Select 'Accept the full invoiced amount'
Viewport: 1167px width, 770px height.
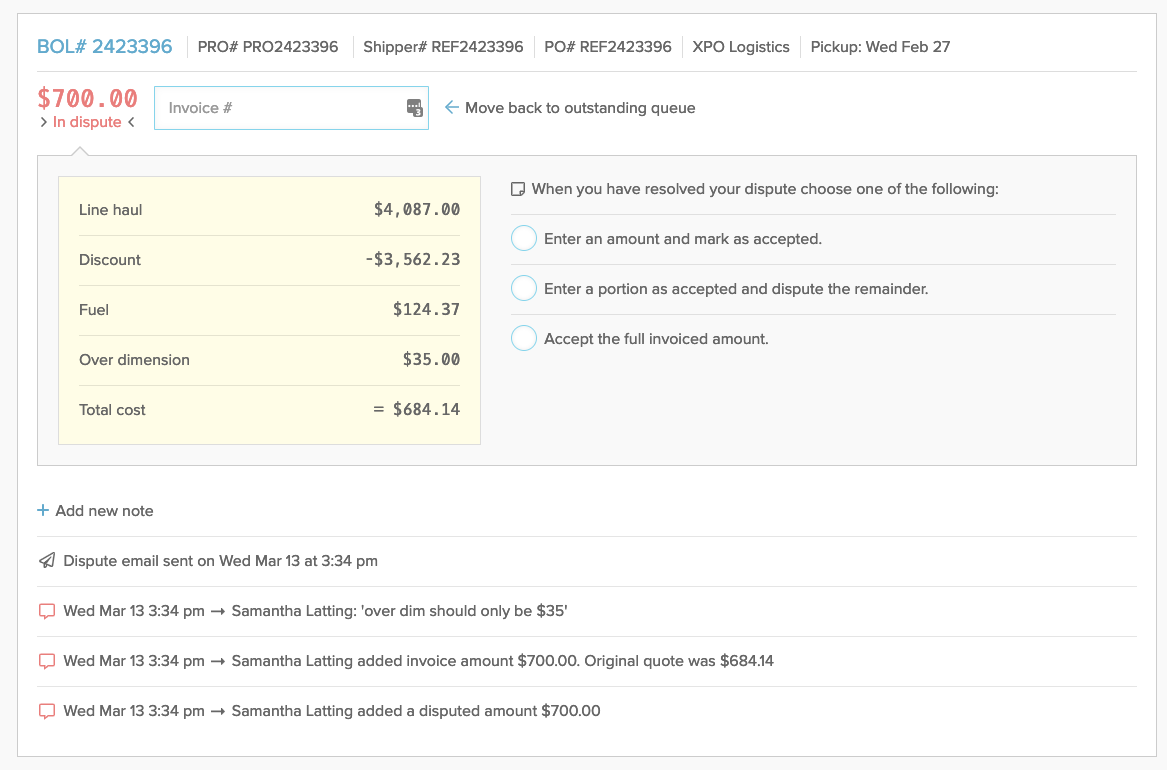(x=524, y=338)
